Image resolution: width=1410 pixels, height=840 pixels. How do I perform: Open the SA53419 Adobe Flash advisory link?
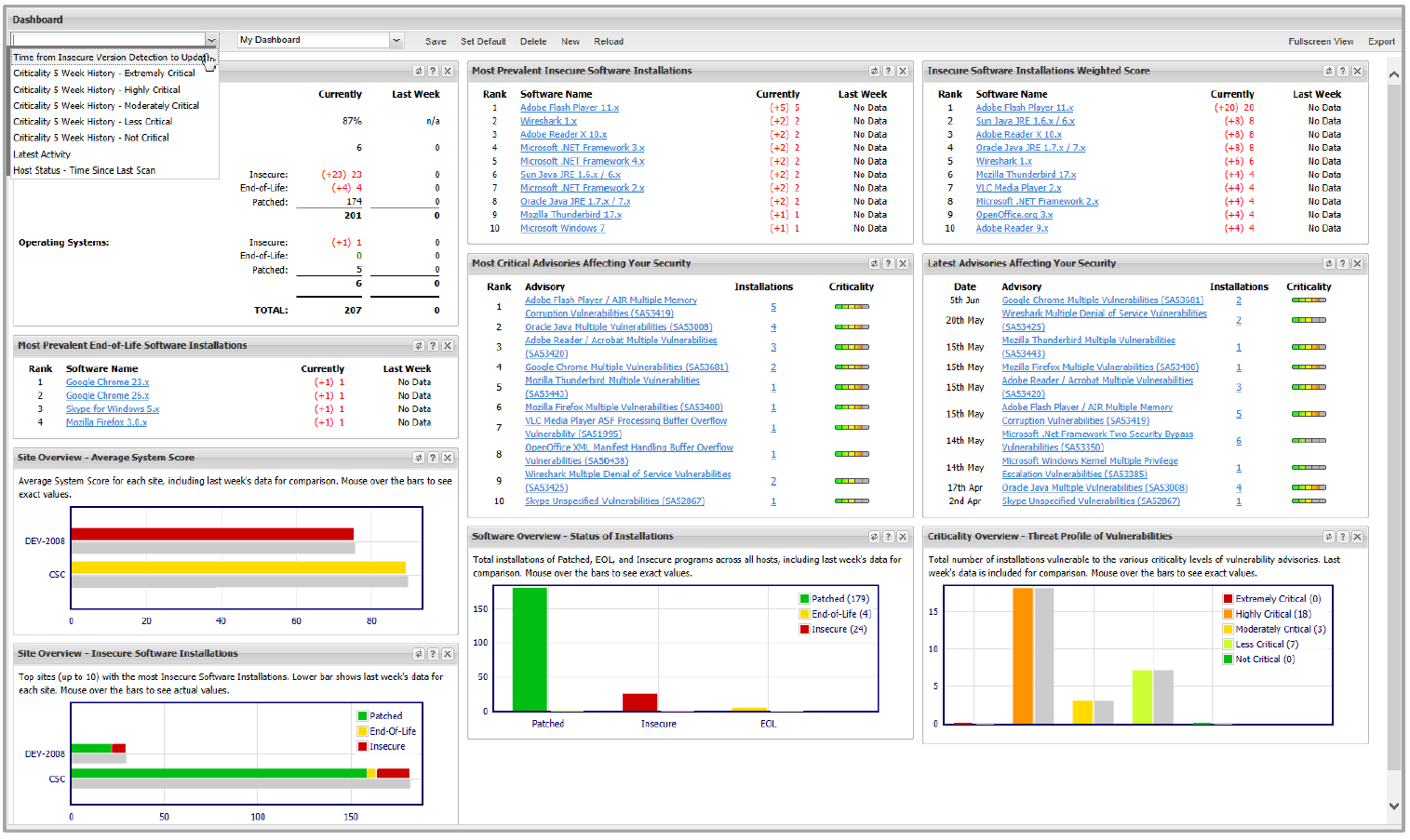611,305
